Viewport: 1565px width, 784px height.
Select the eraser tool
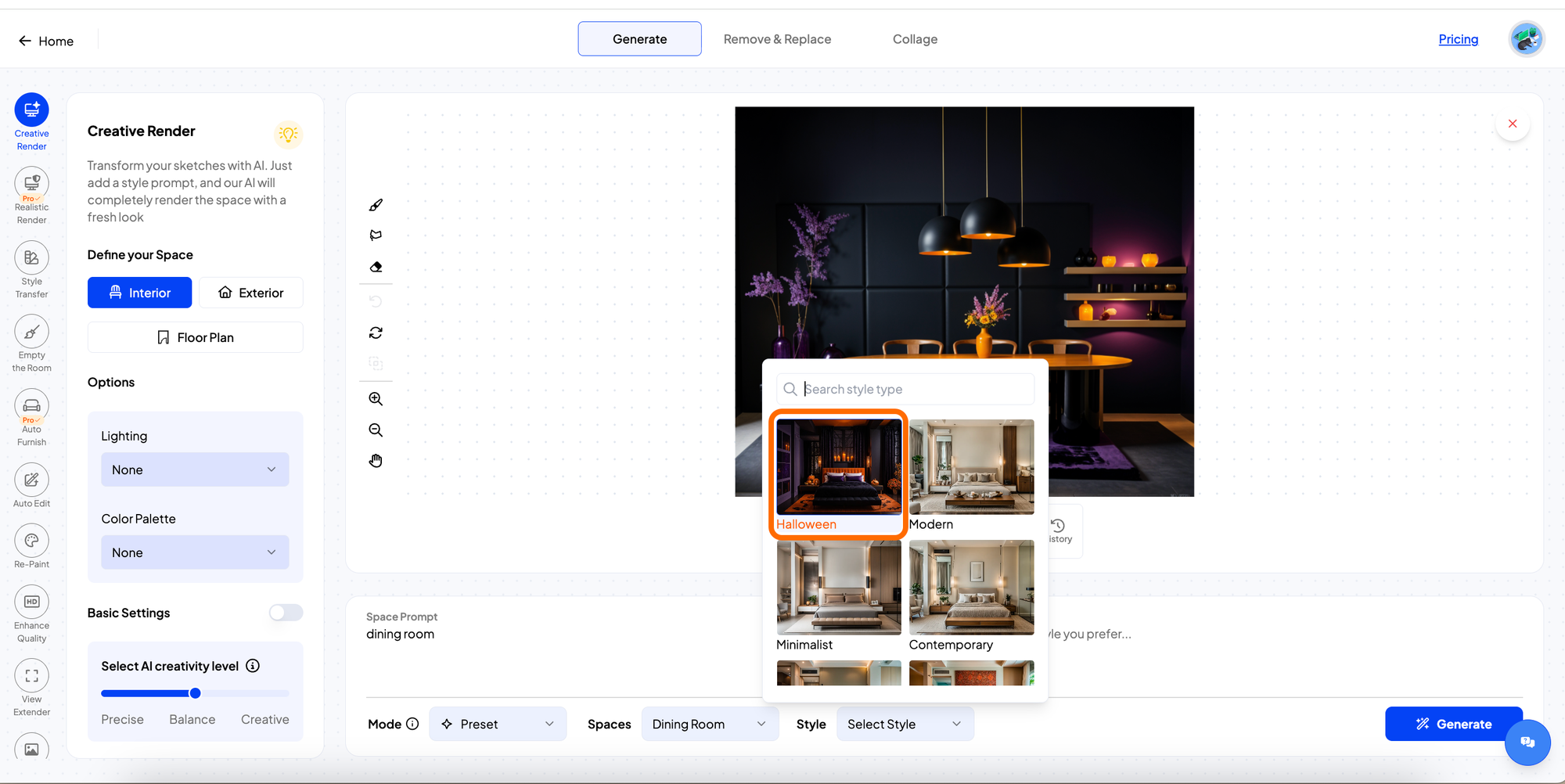(376, 267)
